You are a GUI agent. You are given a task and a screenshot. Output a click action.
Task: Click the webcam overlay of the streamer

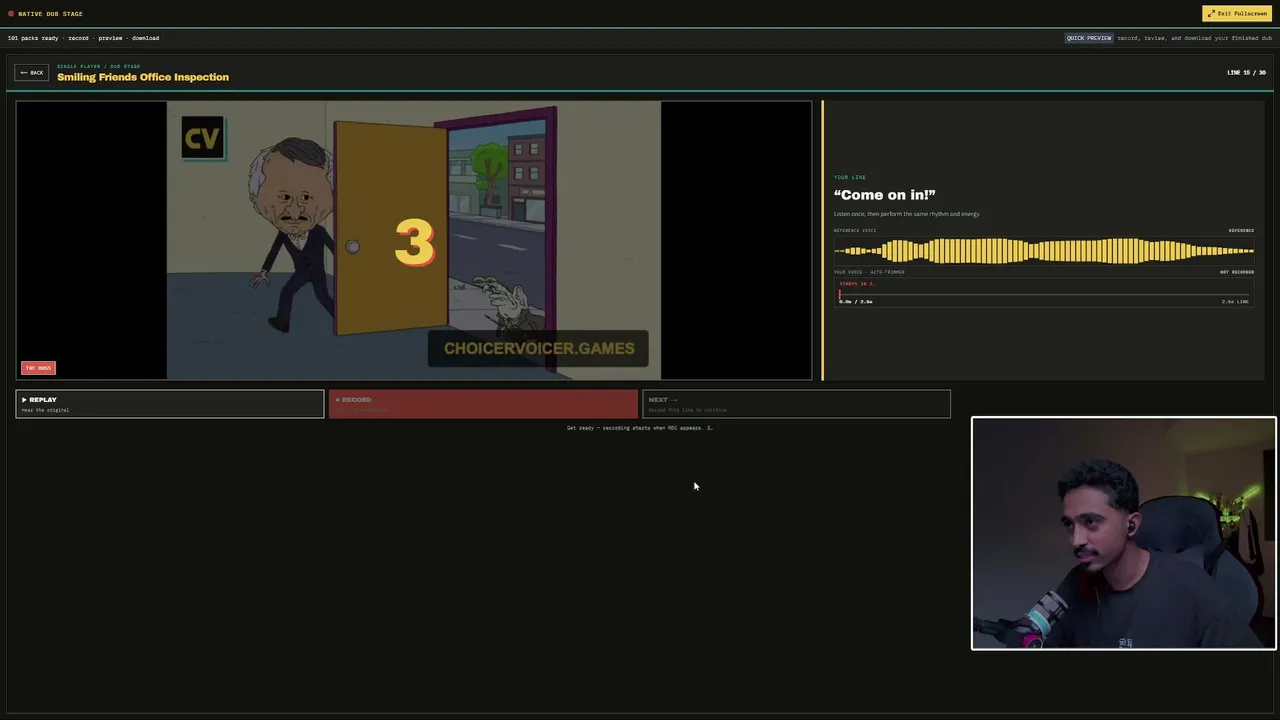point(1124,533)
